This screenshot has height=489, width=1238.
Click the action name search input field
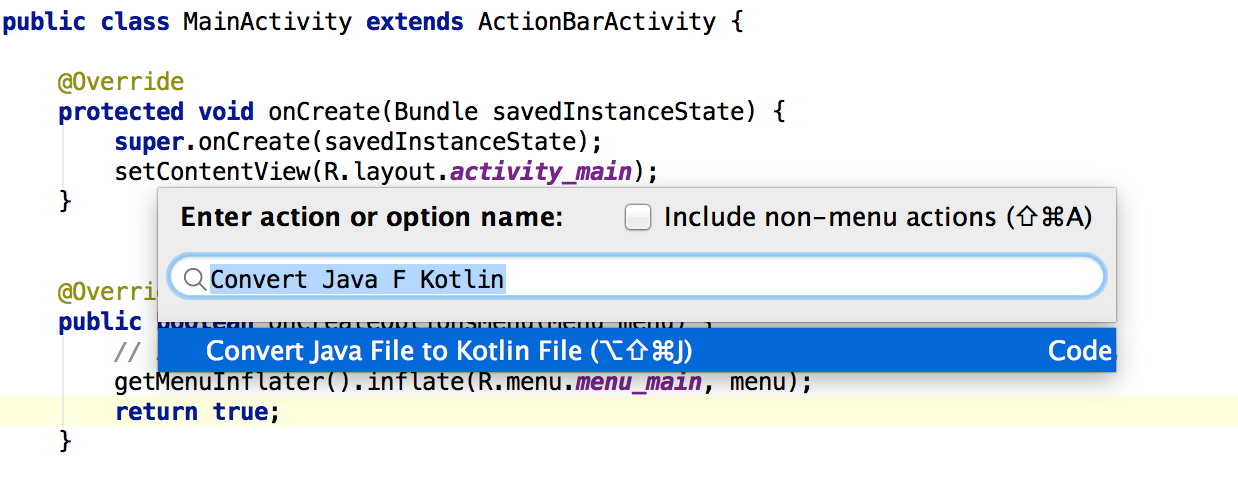point(637,278)
